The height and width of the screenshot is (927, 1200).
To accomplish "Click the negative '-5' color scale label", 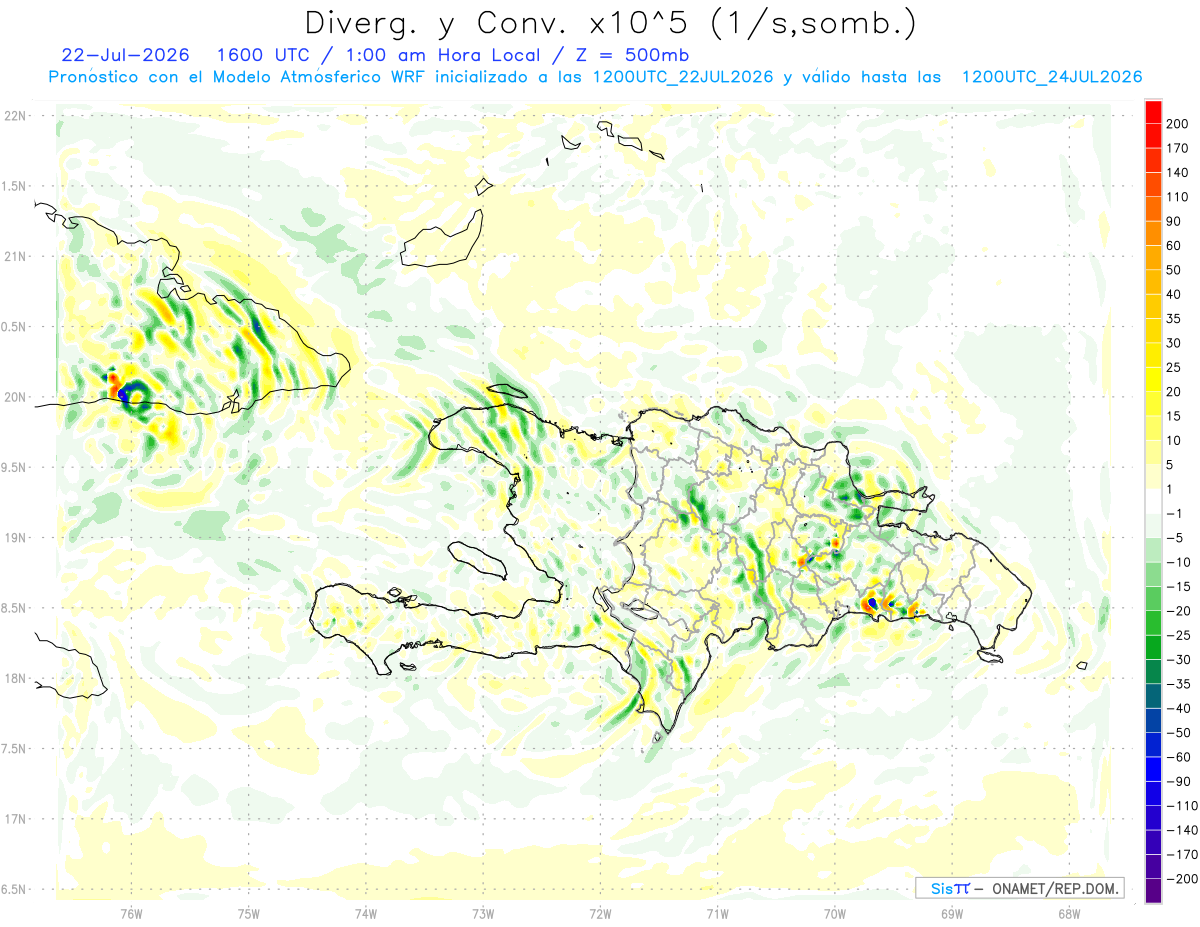I will [x=1177, y=538].
